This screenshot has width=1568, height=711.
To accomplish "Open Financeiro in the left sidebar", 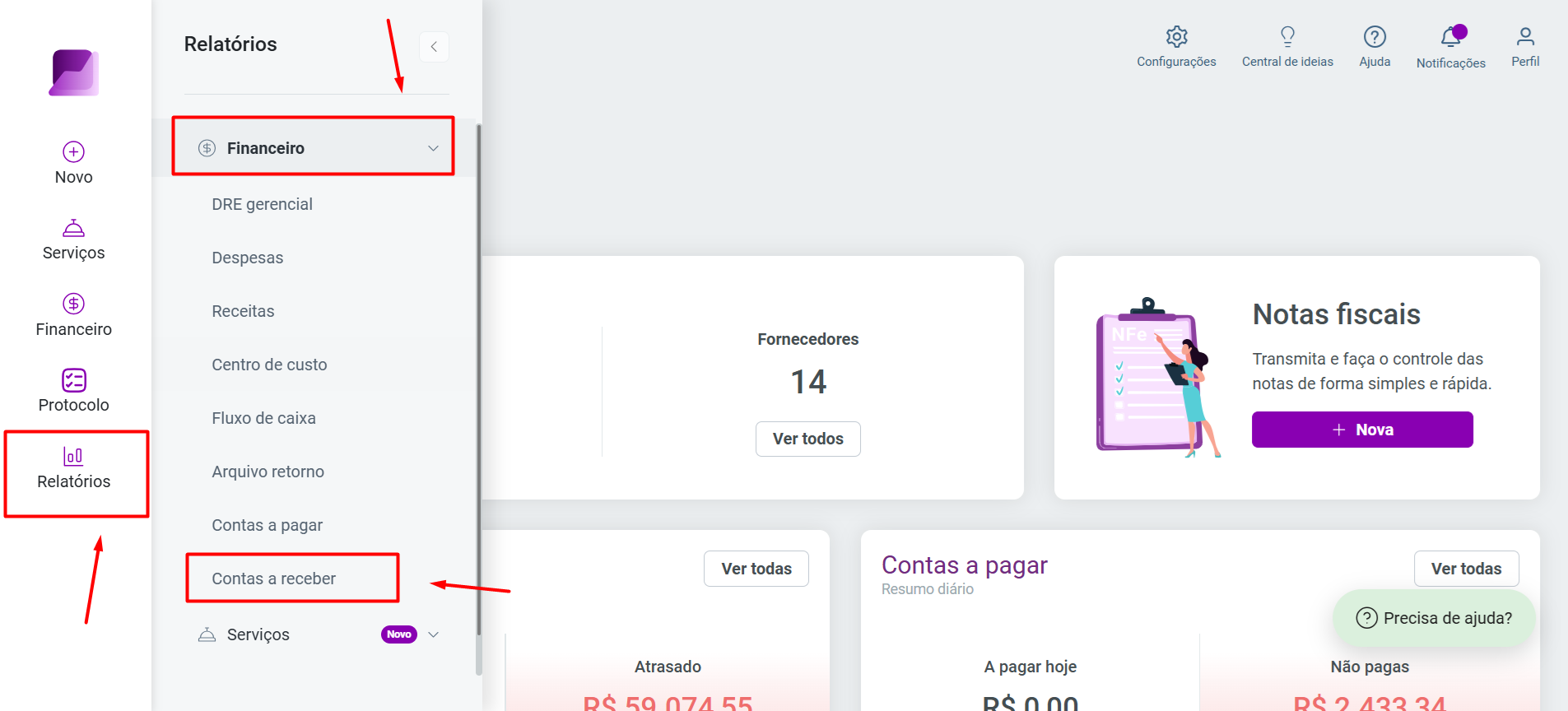I will [x=73, y=316].
